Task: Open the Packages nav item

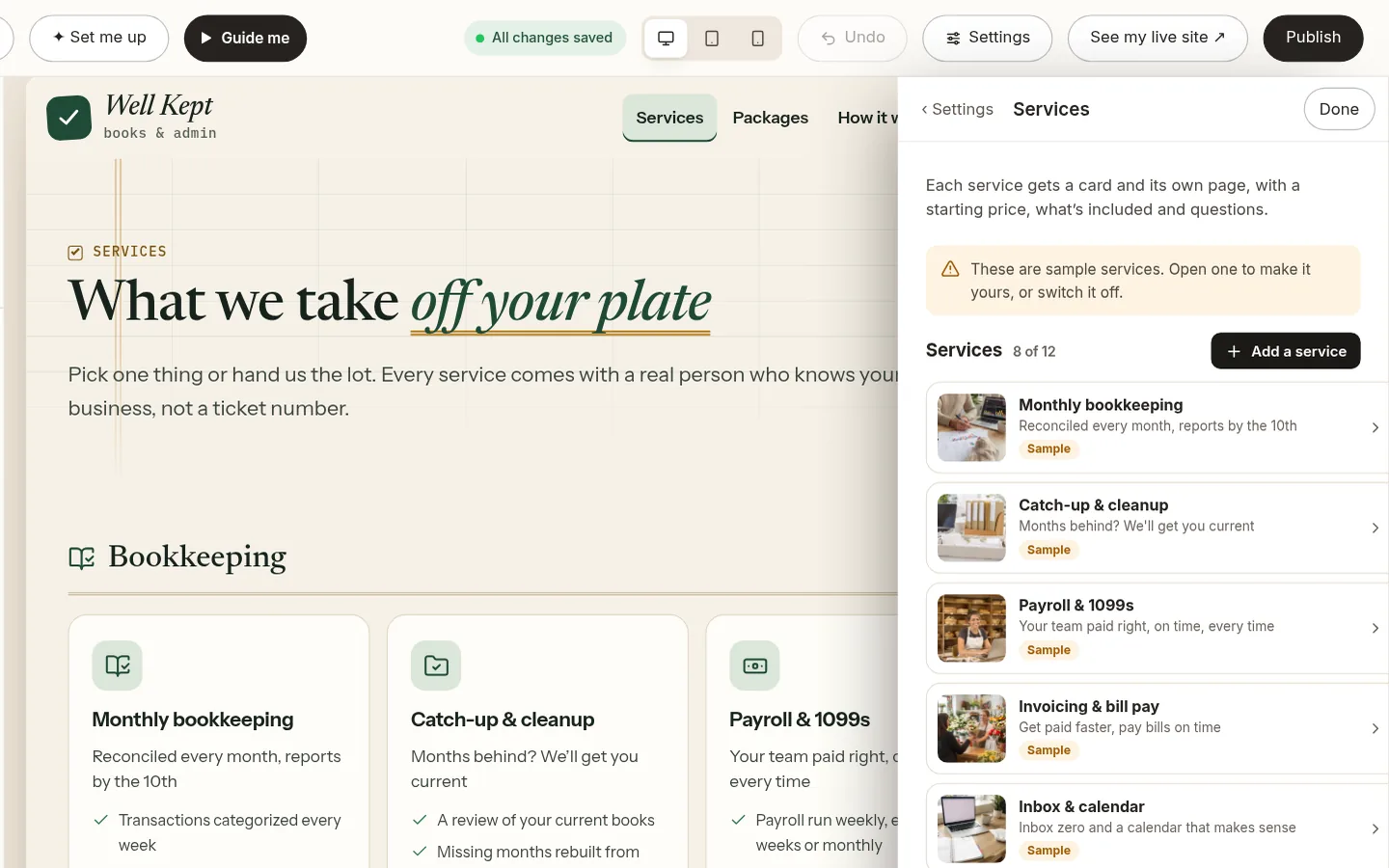Action: [x=771, y=118]
